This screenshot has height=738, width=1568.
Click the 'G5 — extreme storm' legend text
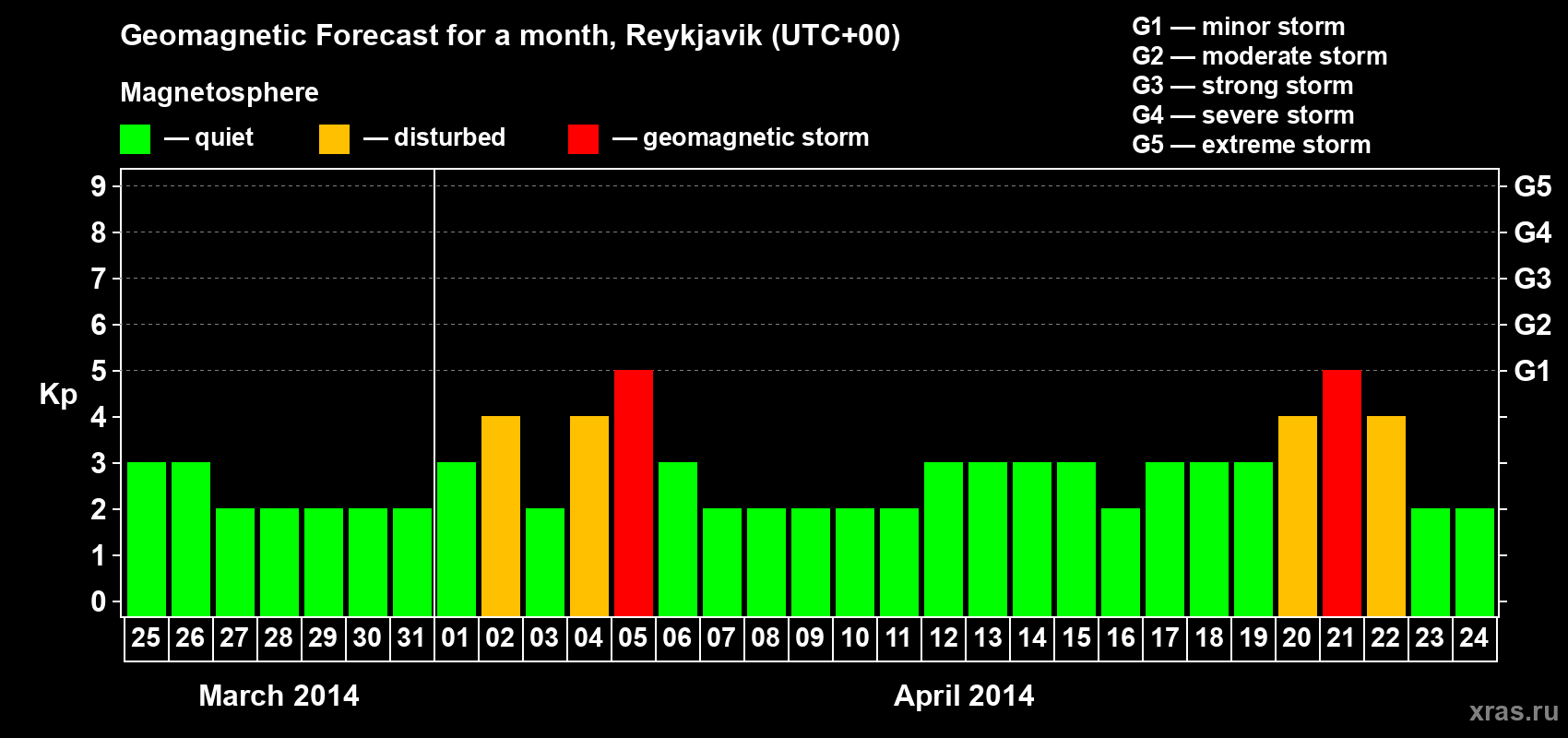click(1251, 145)
